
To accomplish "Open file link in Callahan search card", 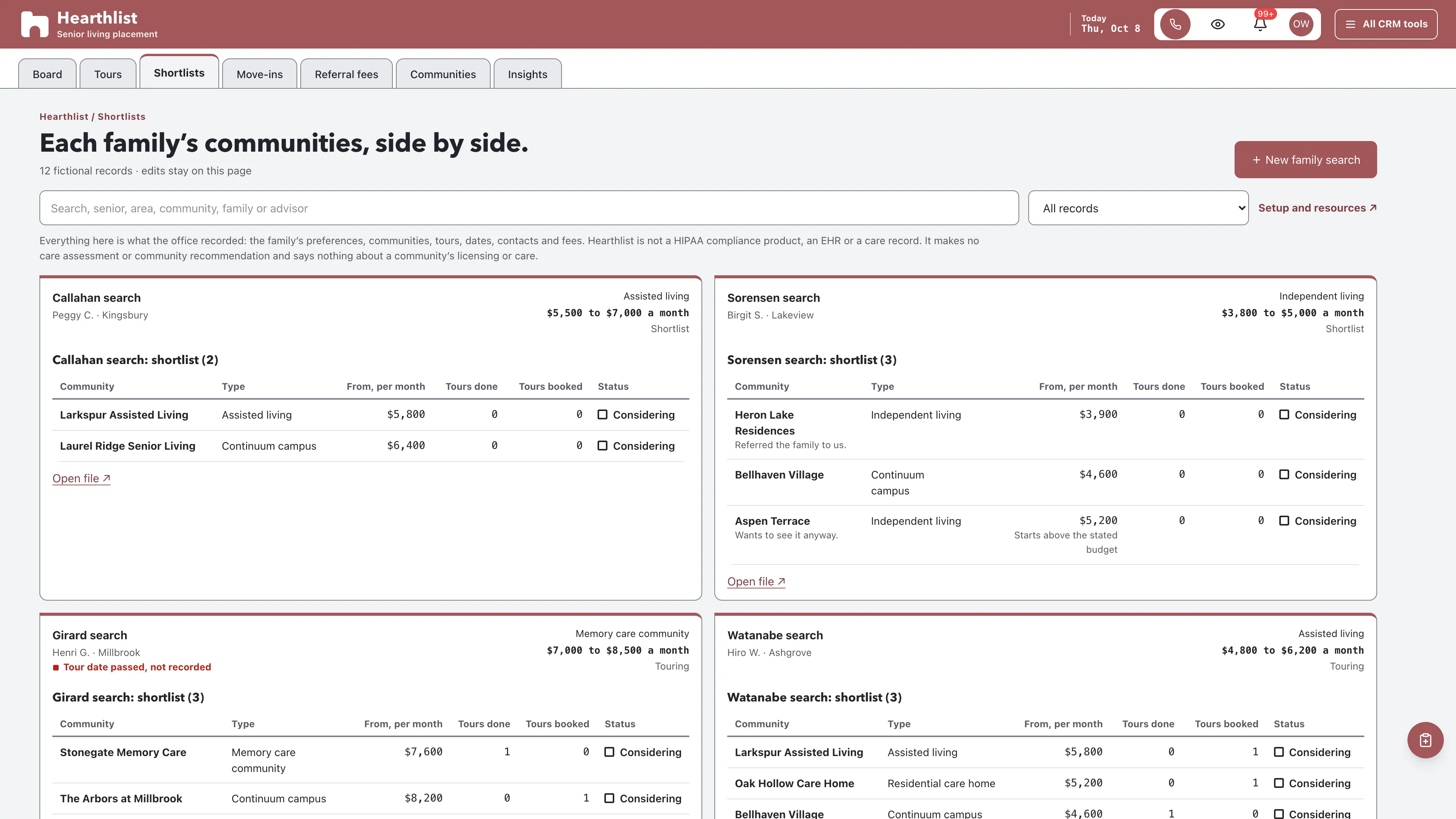I will (82, 479).
